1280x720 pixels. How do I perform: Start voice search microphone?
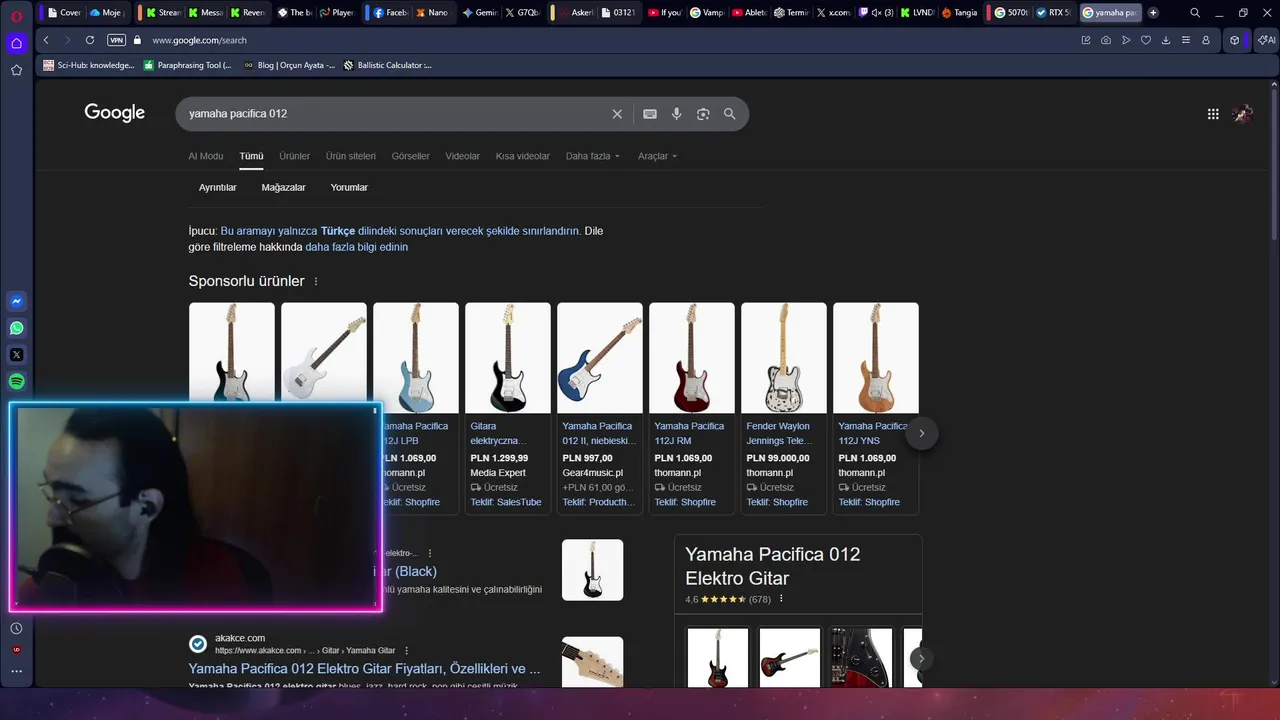(677, 114)
